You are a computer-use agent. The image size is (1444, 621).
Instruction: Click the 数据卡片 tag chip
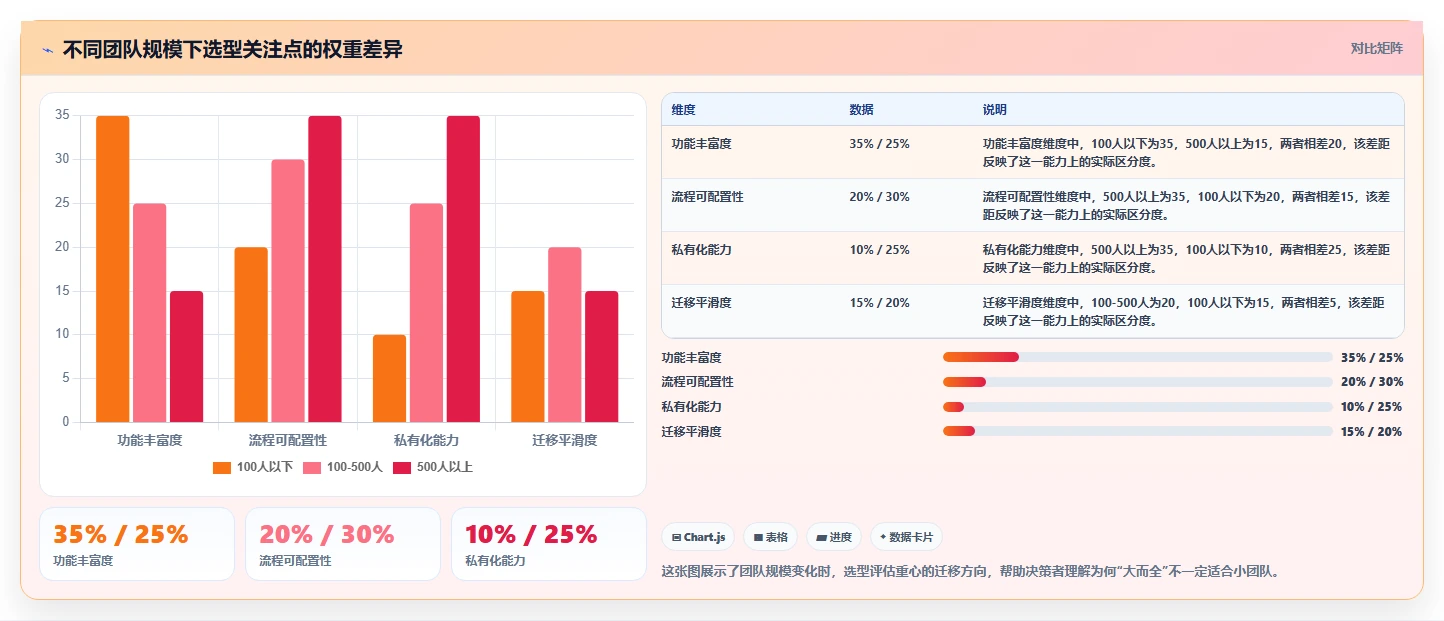(x=906, y=537)
